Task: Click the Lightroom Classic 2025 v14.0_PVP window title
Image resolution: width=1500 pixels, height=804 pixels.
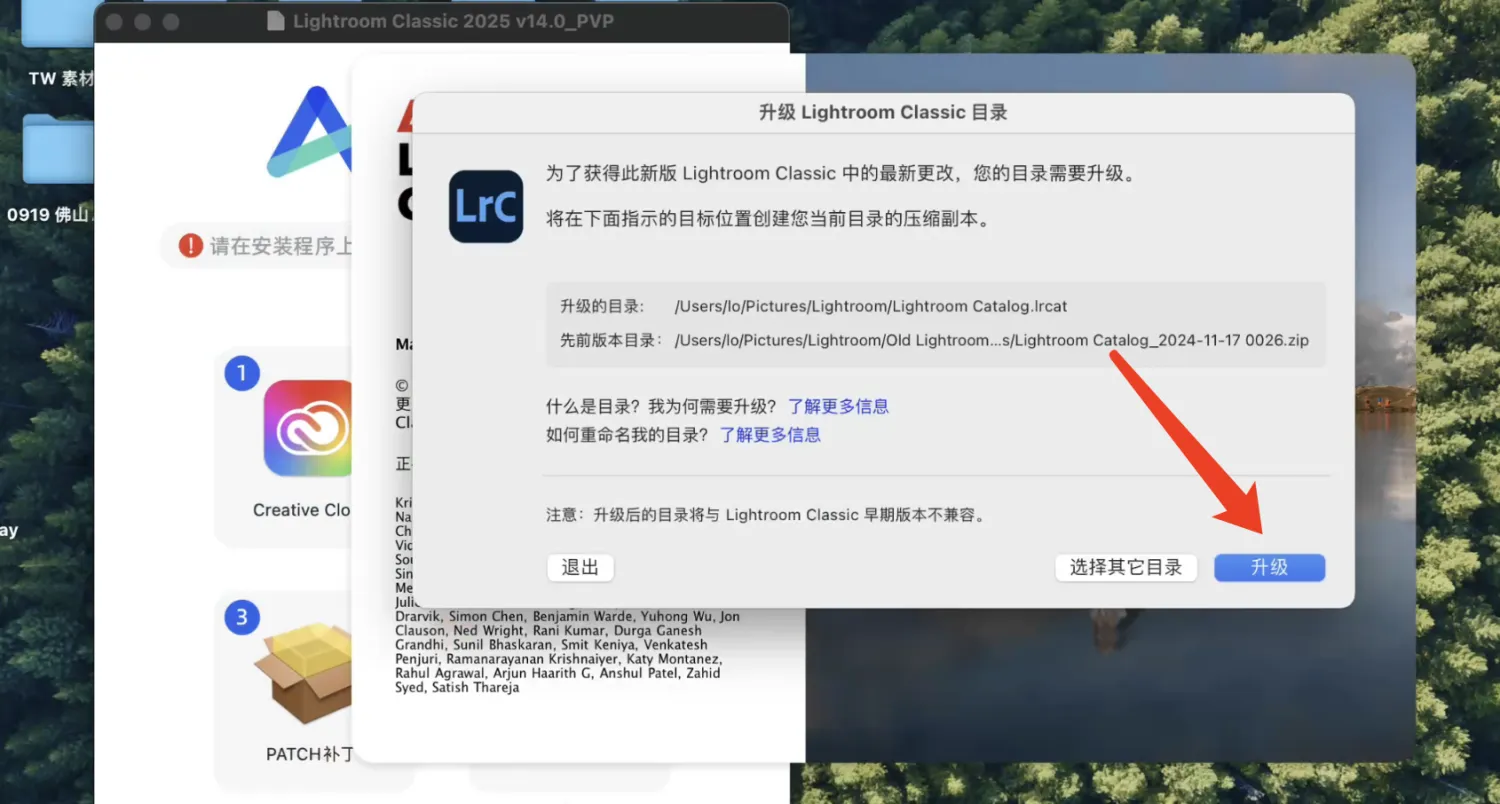Action: click(x=453, y=21)
